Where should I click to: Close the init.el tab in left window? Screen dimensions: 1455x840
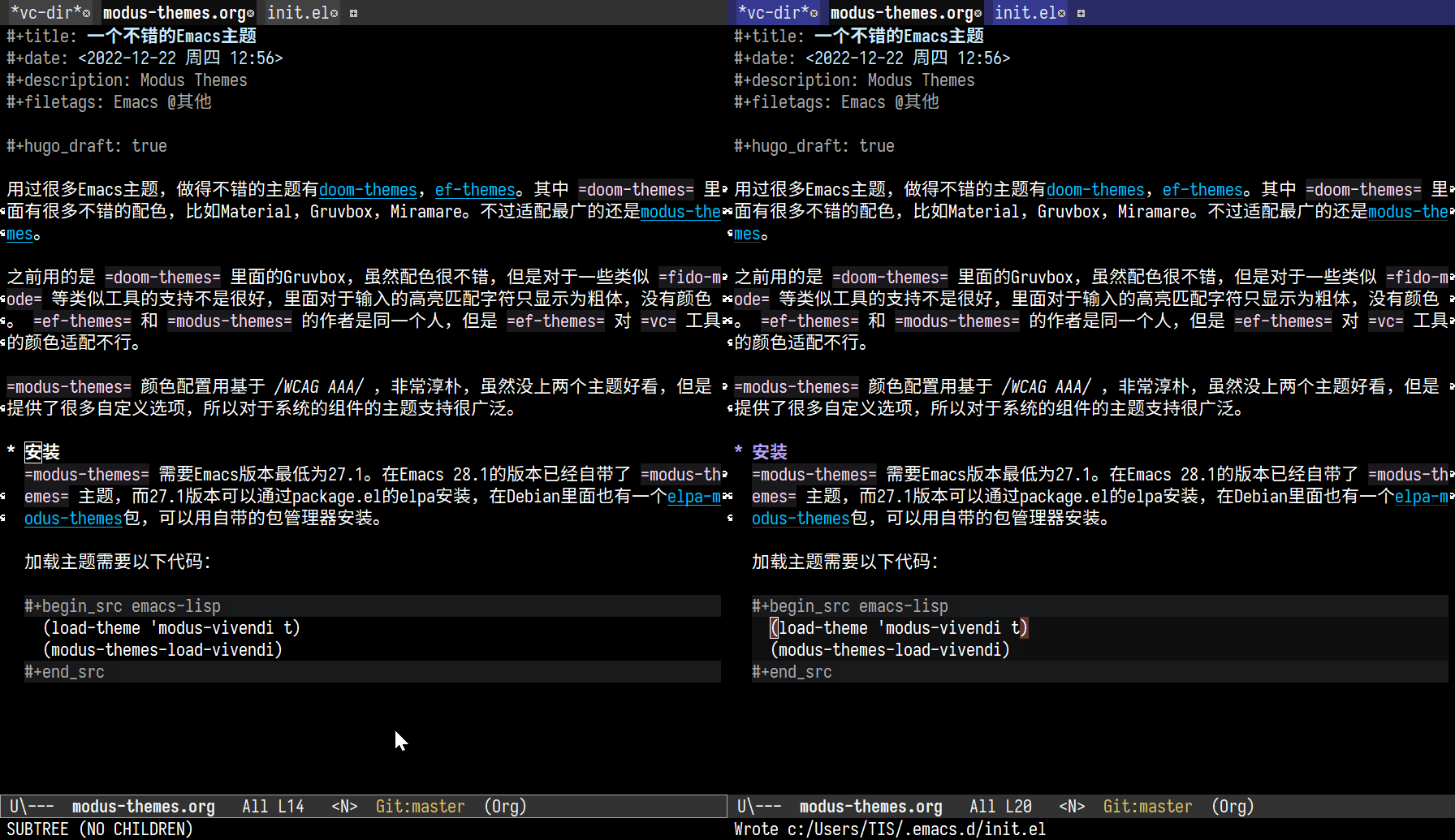(334, 13)
